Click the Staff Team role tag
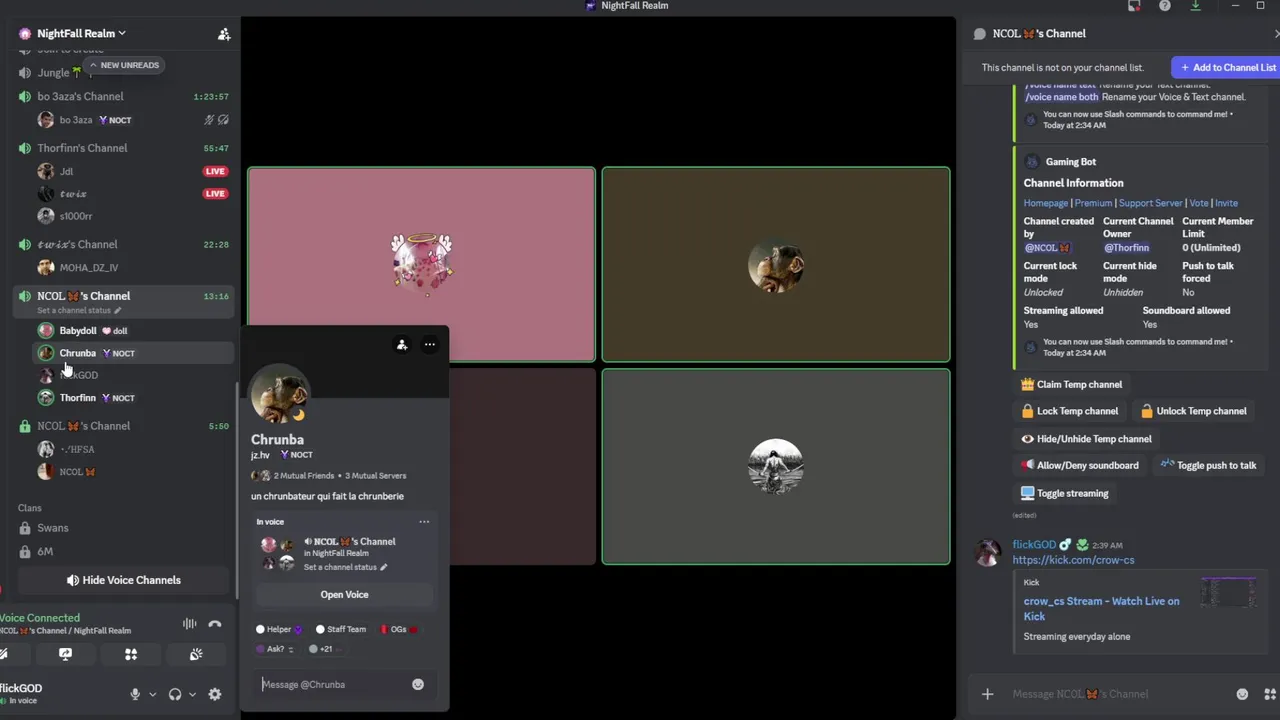The image size is (1280, 720). point(341,630)
